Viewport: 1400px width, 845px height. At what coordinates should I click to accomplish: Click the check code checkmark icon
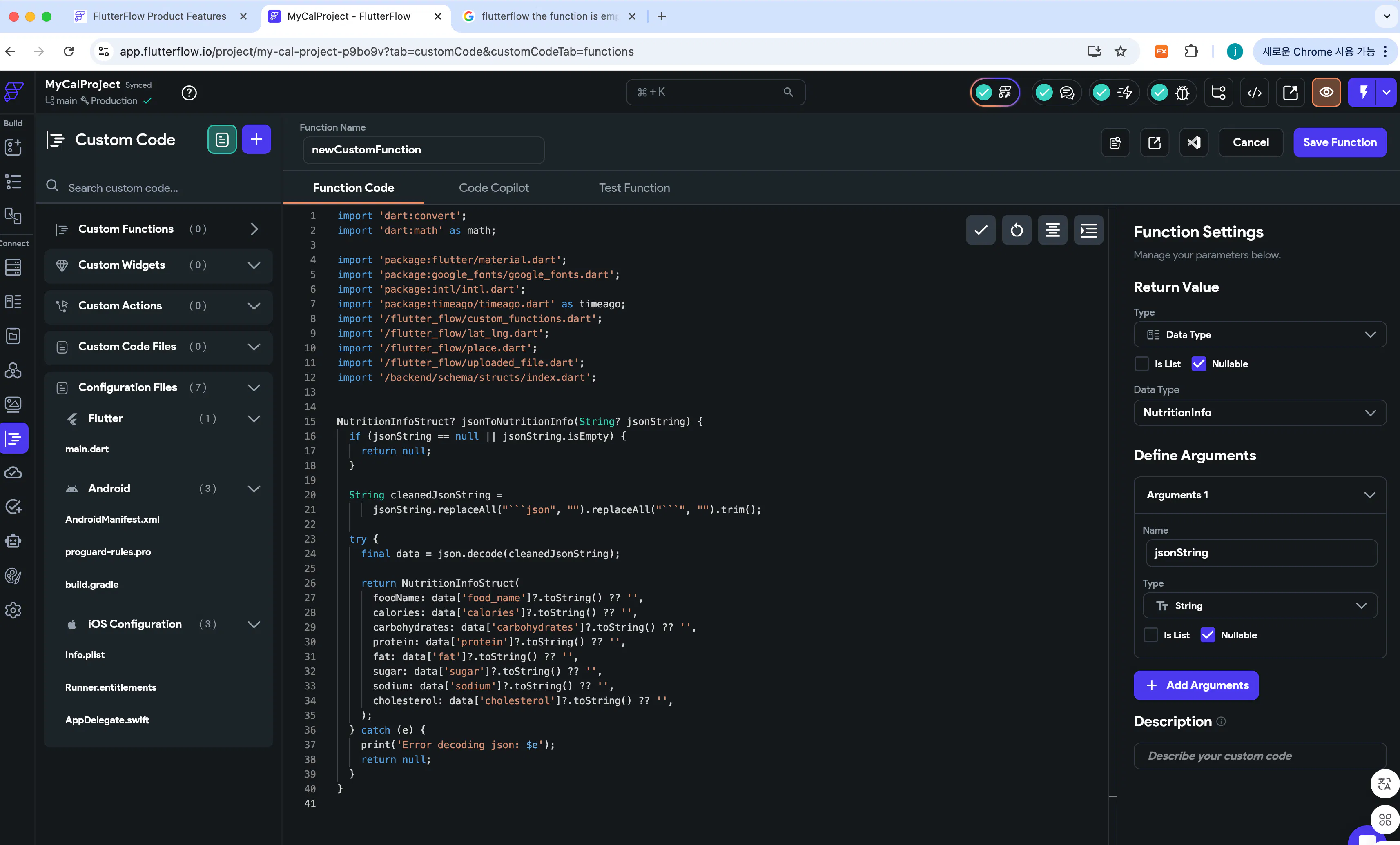coord(981,230)
